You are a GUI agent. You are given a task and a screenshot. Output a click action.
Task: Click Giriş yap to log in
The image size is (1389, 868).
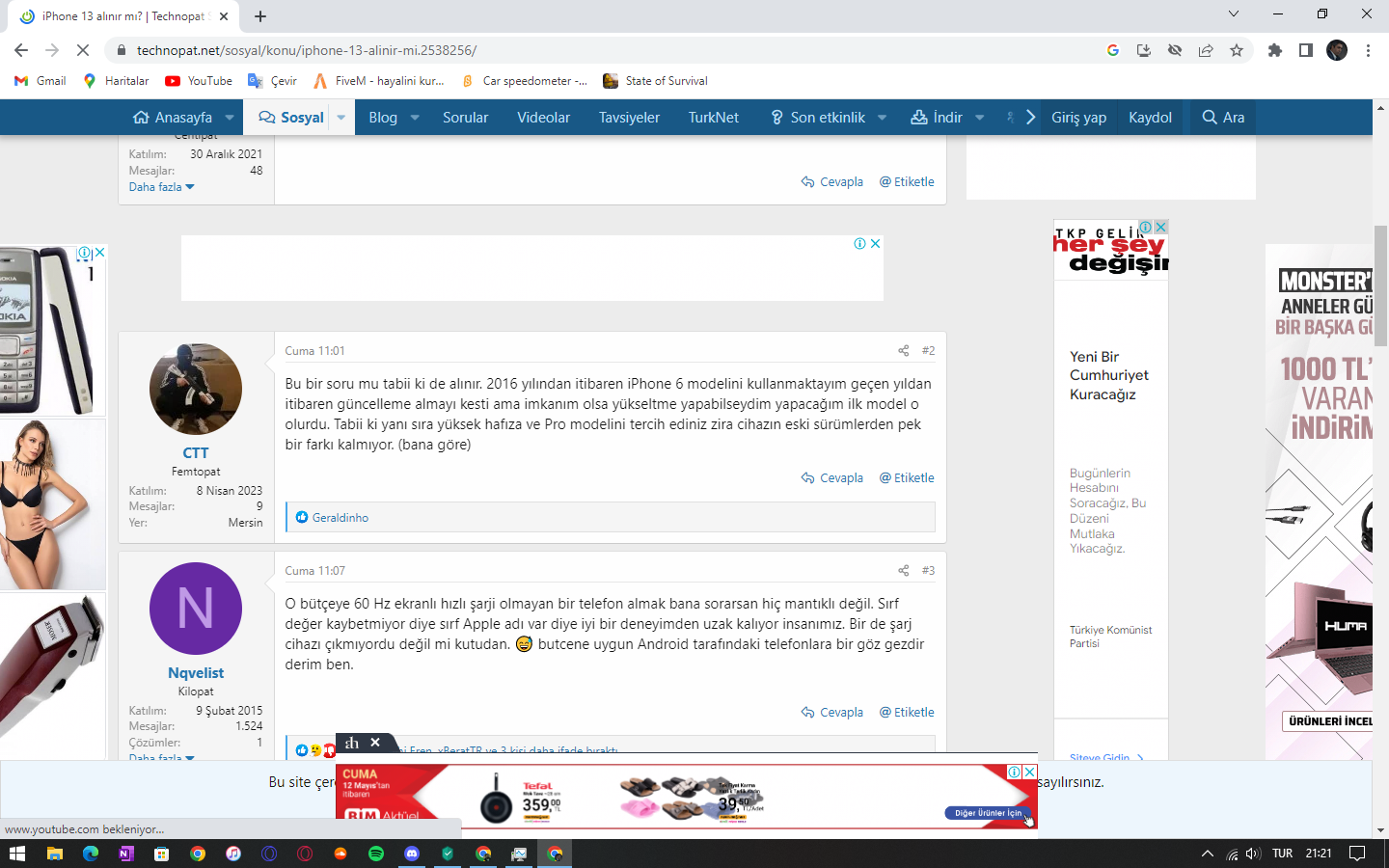tap(1078, 118)
